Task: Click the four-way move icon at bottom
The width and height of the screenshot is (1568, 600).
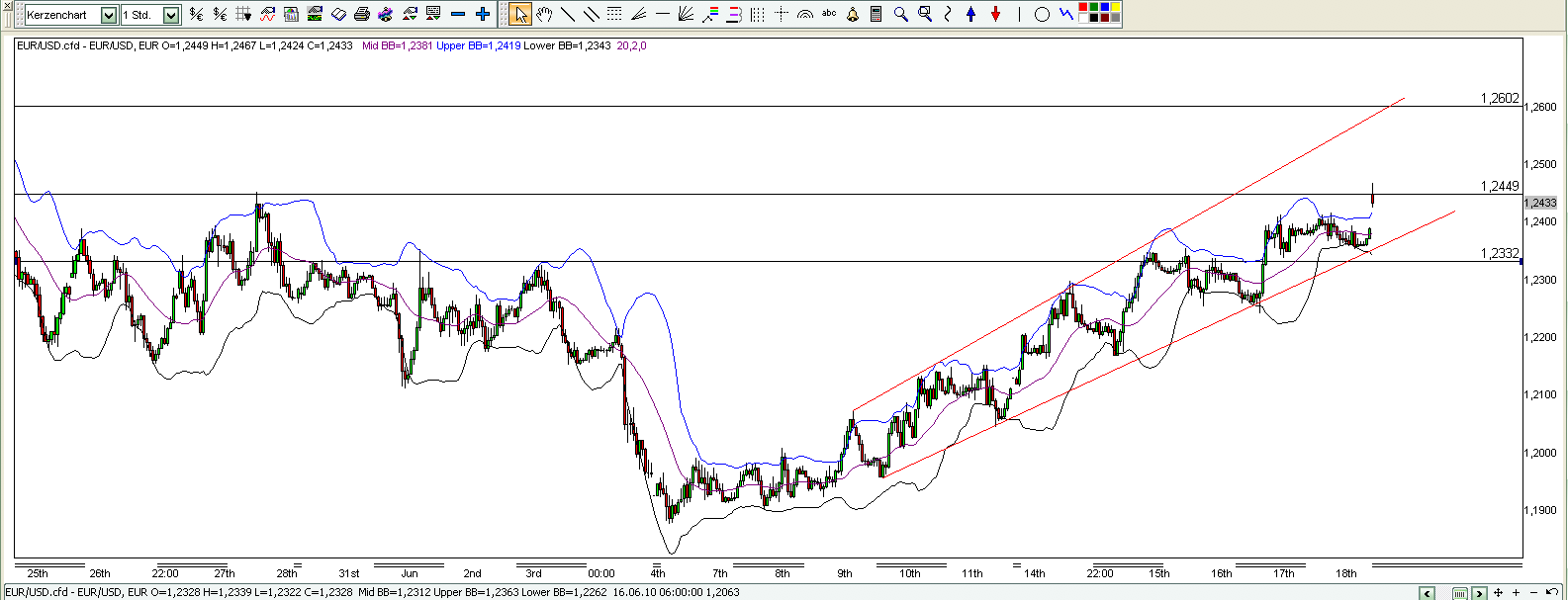Action: (x=1498, y=593)
